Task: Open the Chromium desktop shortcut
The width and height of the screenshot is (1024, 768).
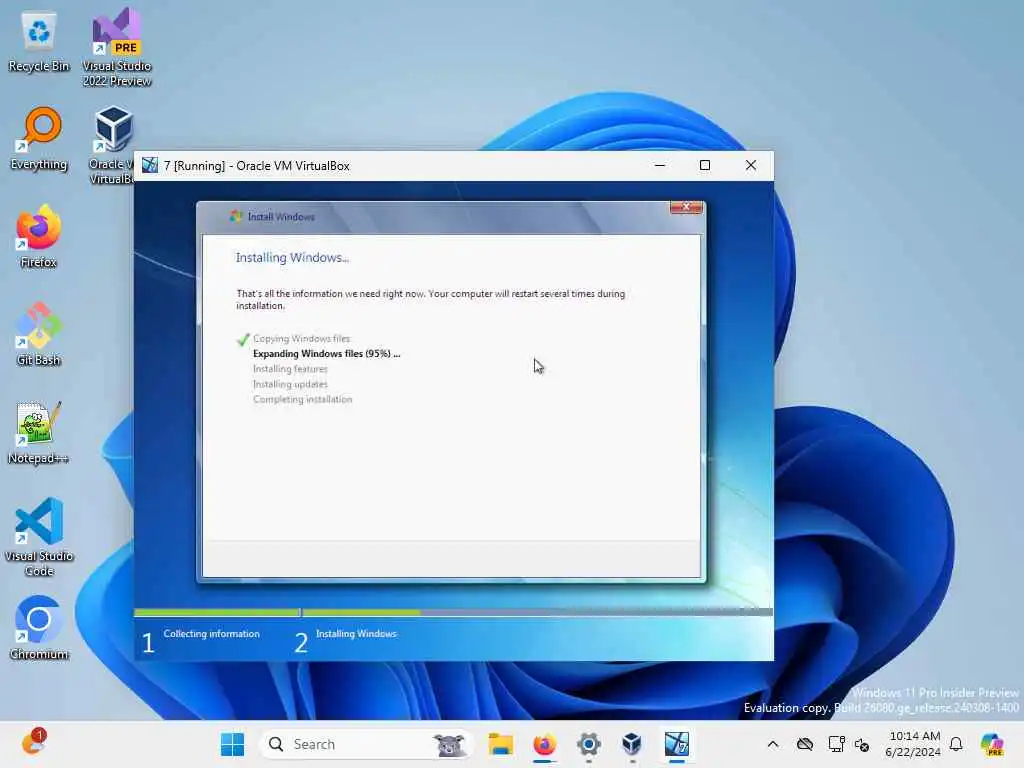Action: coord(39,628)
